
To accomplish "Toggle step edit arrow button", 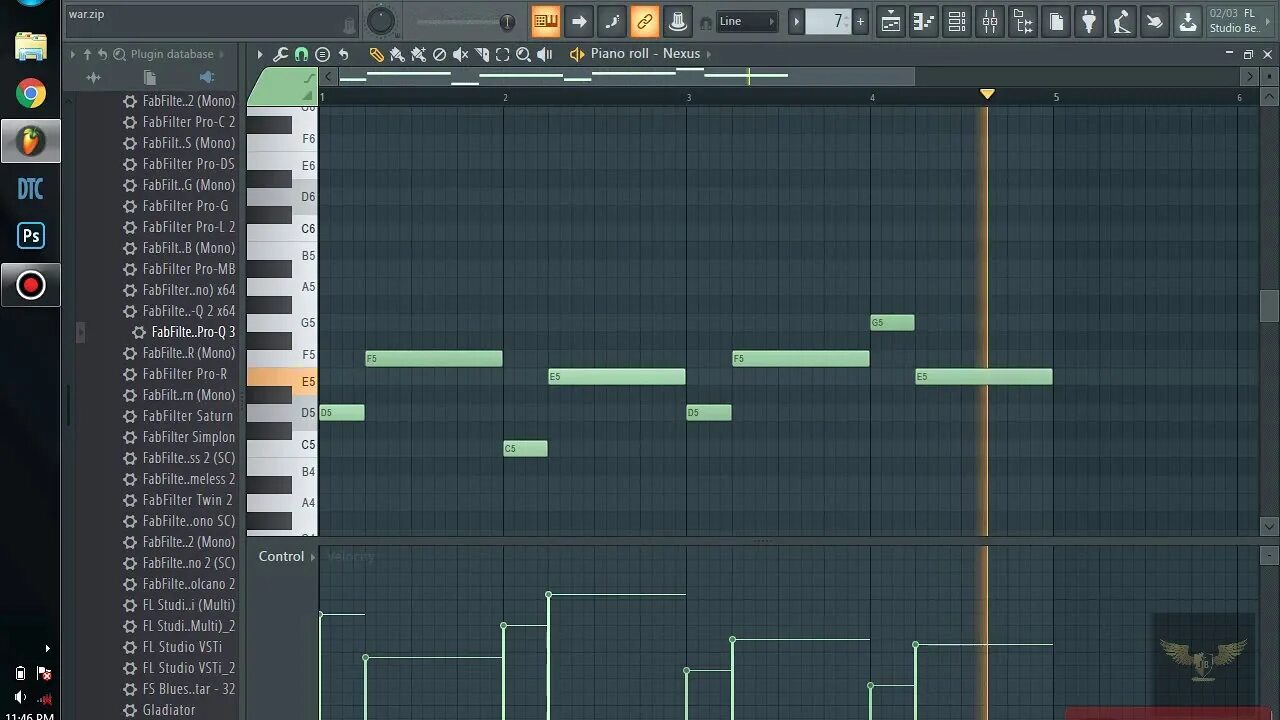I will [579, 21].
